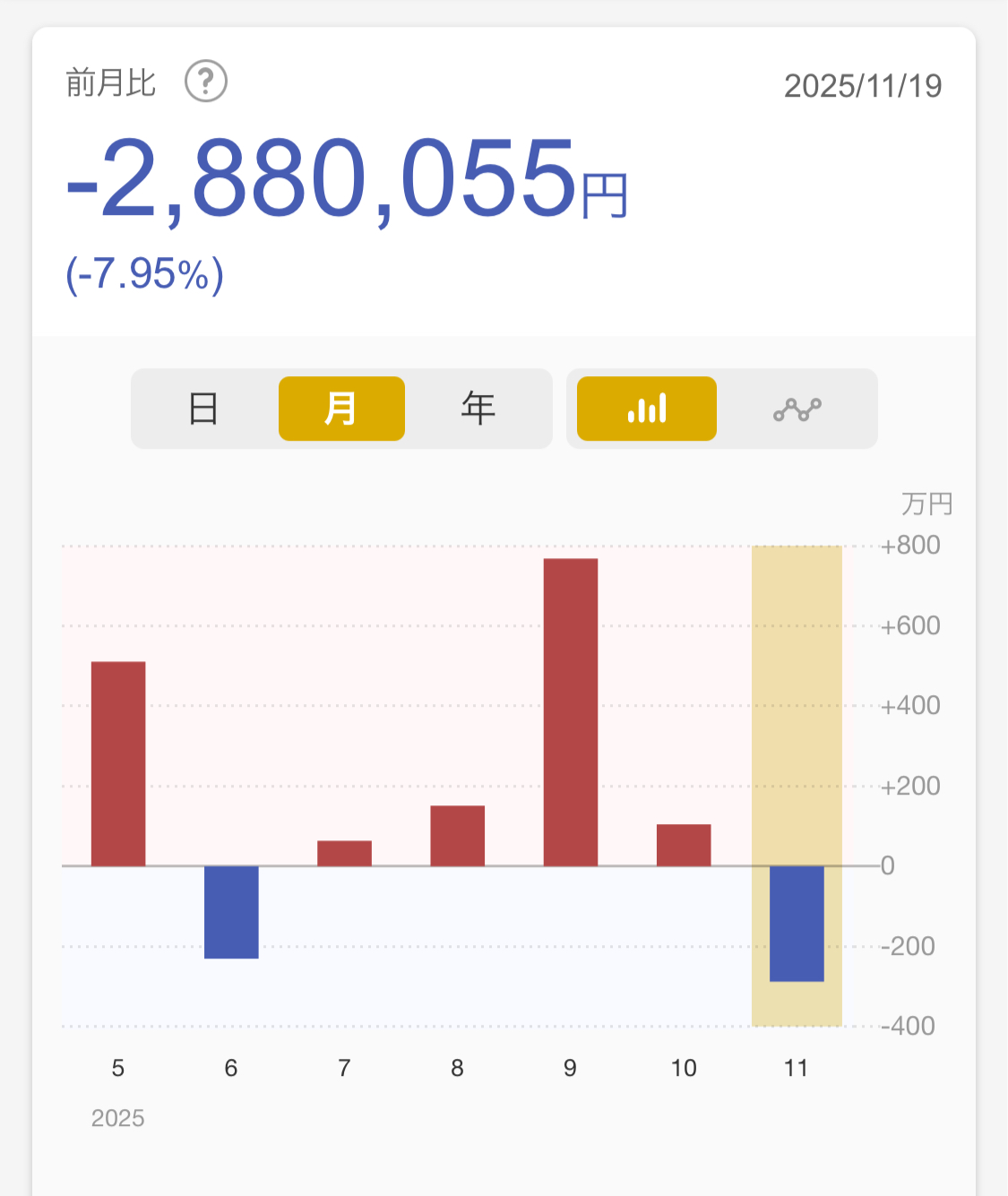Click the 前月比 heading label

pyautogui.click(x=111, y=83)
